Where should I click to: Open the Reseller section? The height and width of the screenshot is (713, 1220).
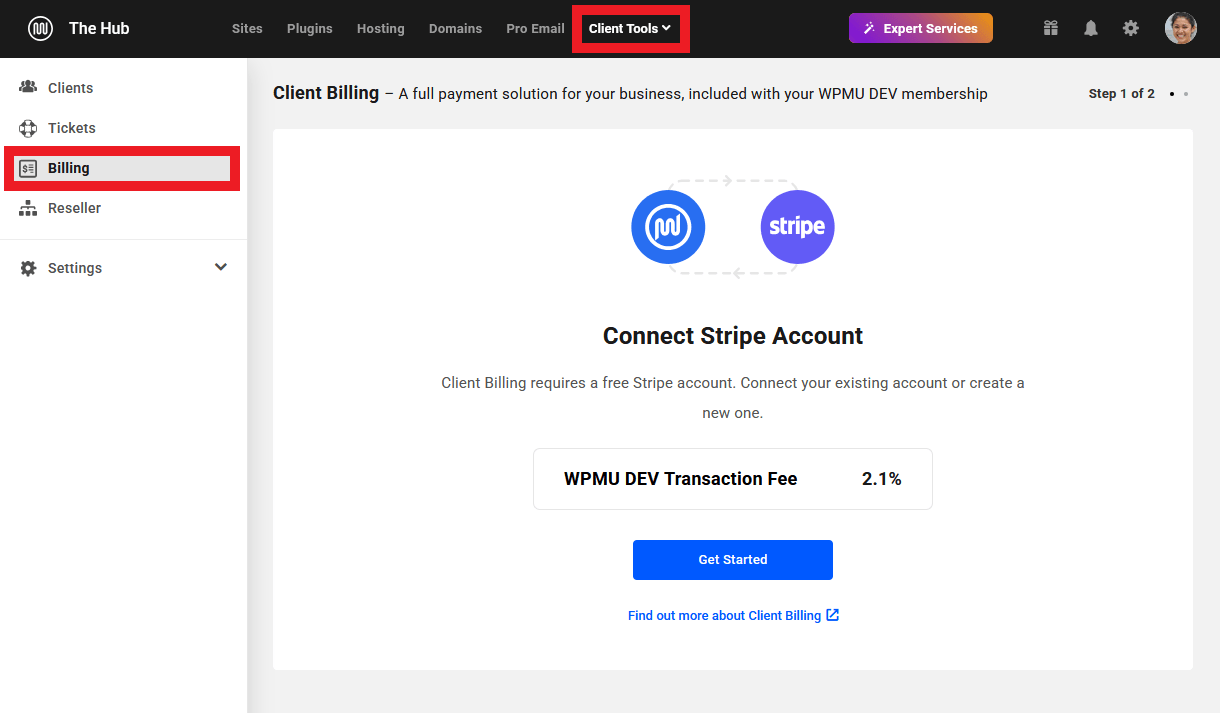point(75,207)
